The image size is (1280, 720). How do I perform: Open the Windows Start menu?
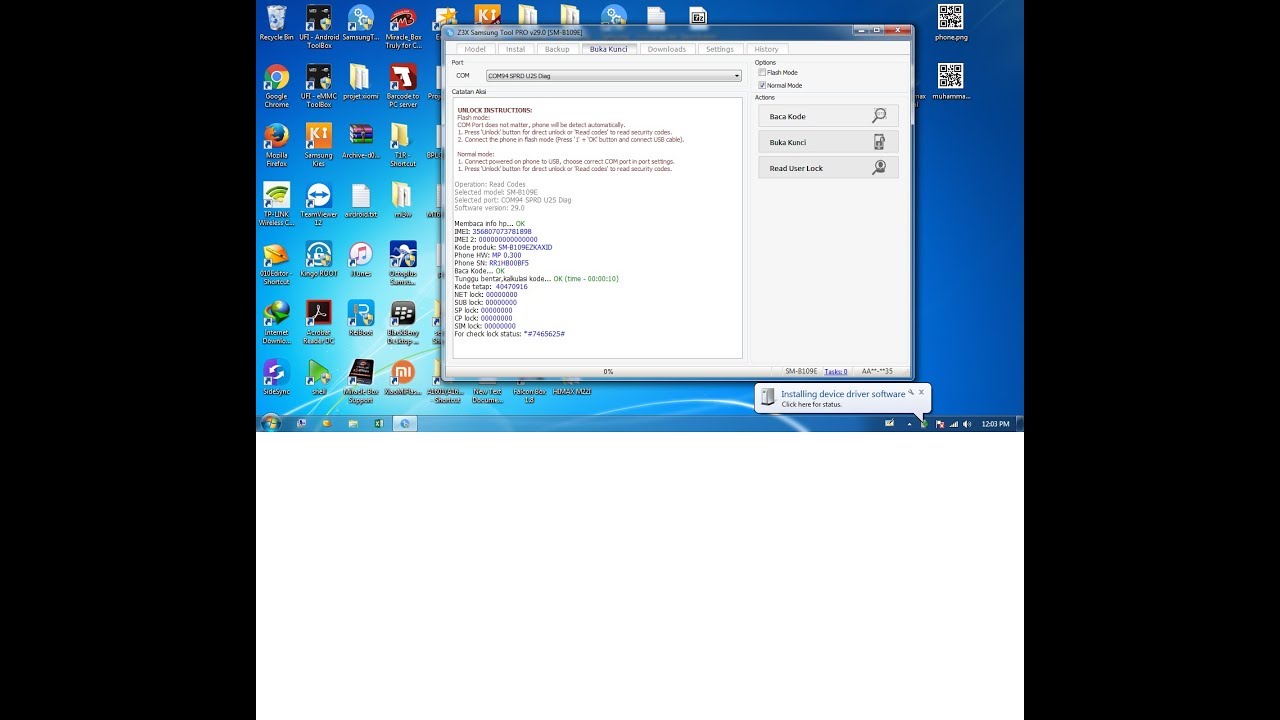(271, 423)
